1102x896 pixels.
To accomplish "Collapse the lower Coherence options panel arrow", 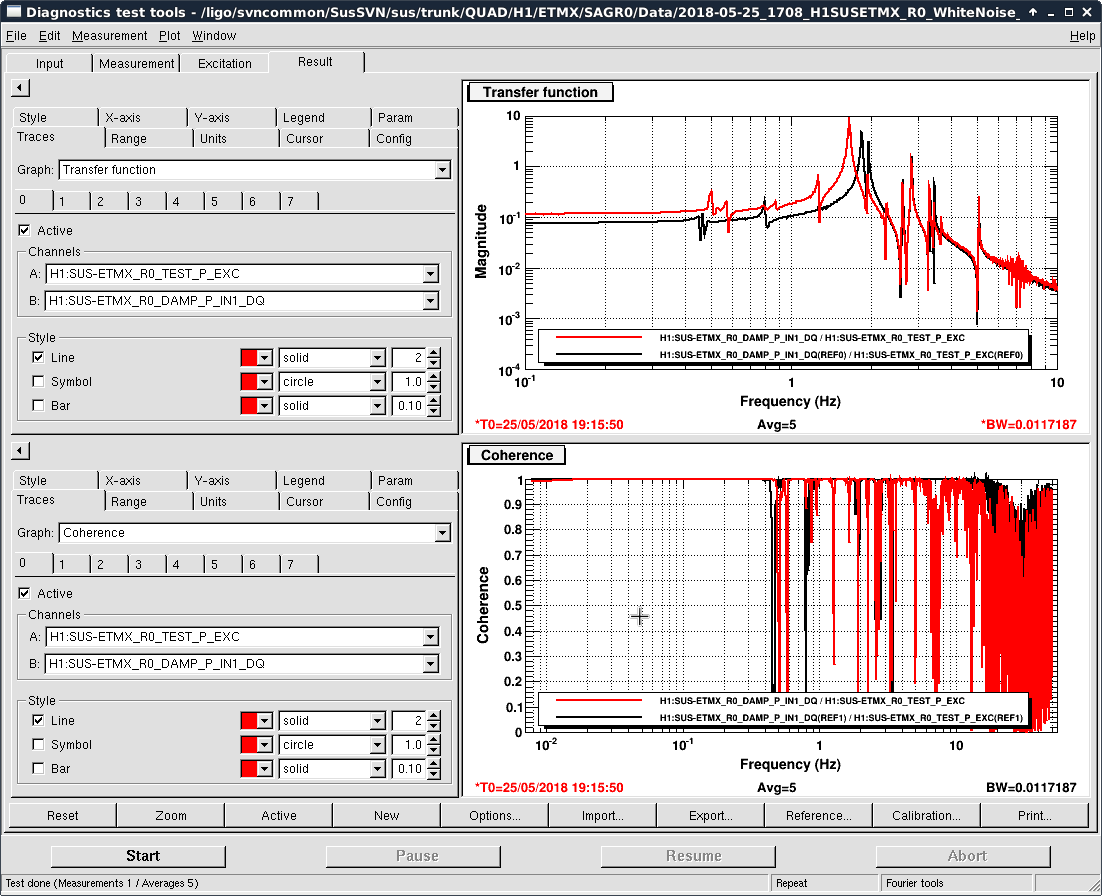I will [x=20, y=451].
